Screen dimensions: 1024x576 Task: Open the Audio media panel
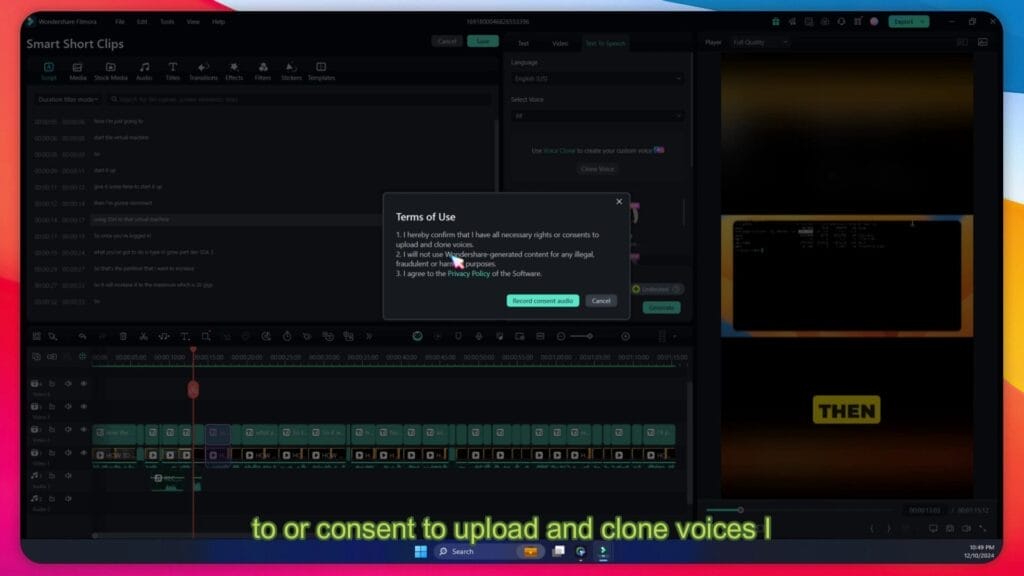143,70
